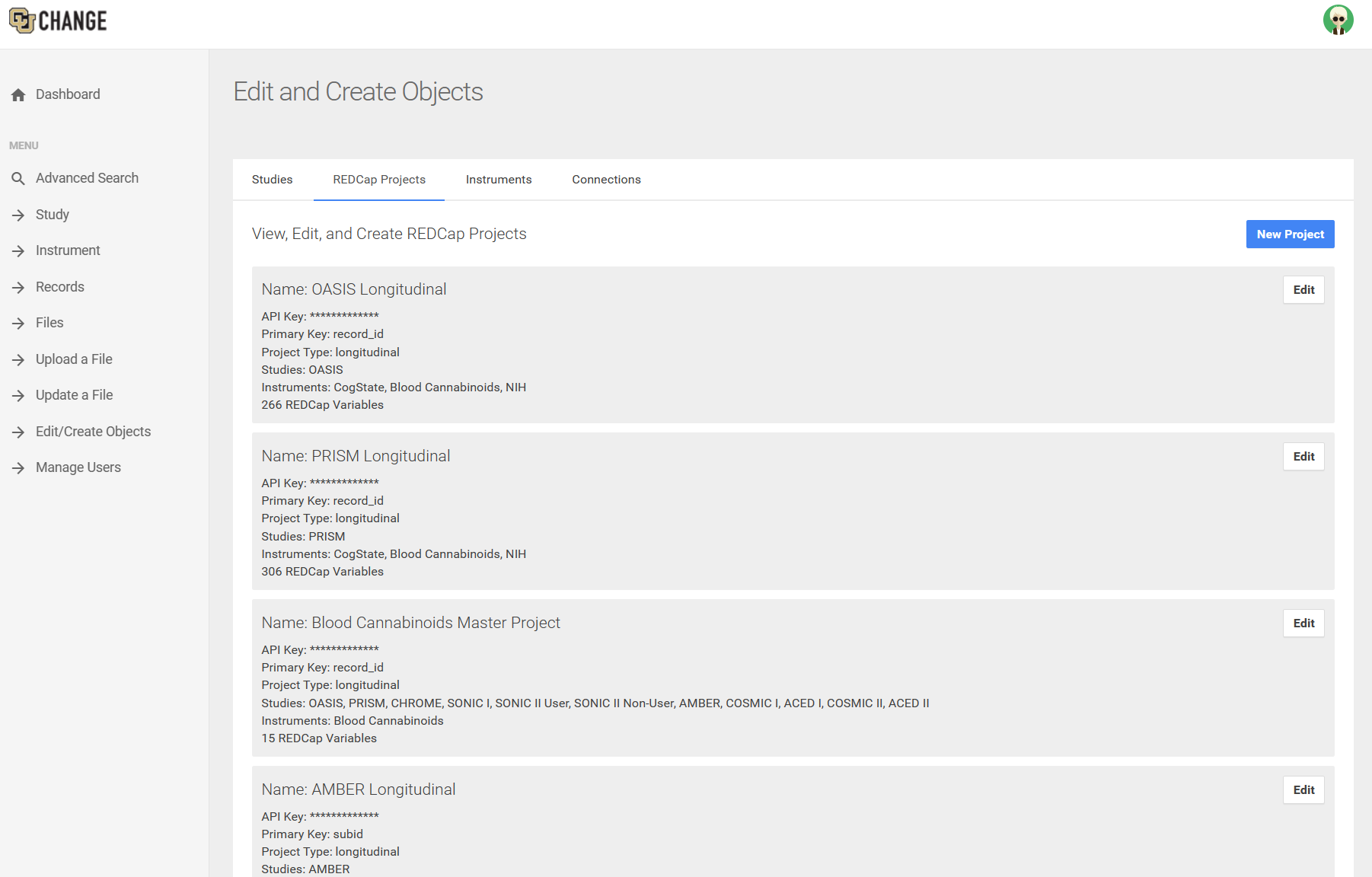Click the Dashboard home icon
Image resolution: width=1372 pixels, height=877 pixels.
point(18,95)
